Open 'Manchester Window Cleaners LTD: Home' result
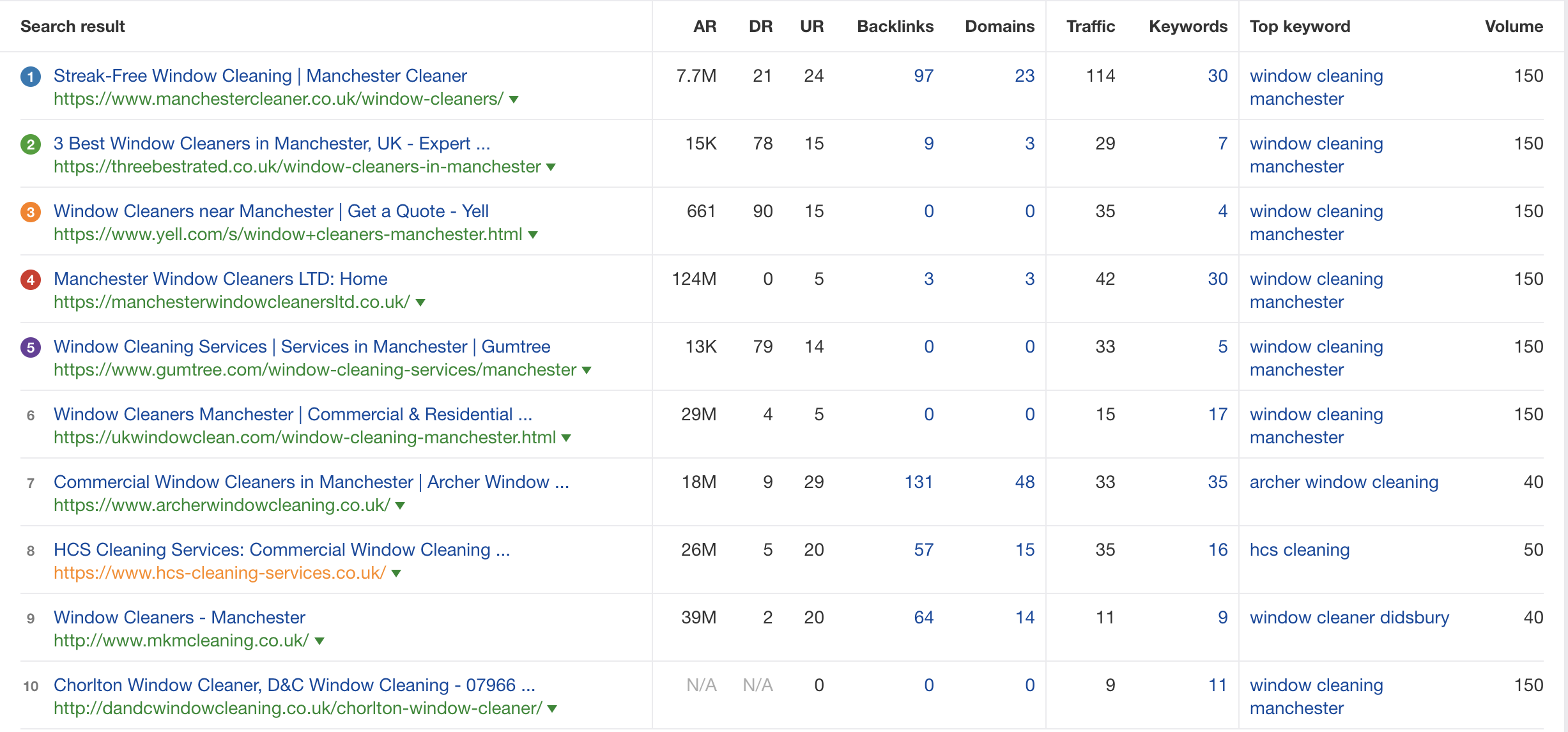Viewport: 1568px width, 732px height. pos(220,278)
